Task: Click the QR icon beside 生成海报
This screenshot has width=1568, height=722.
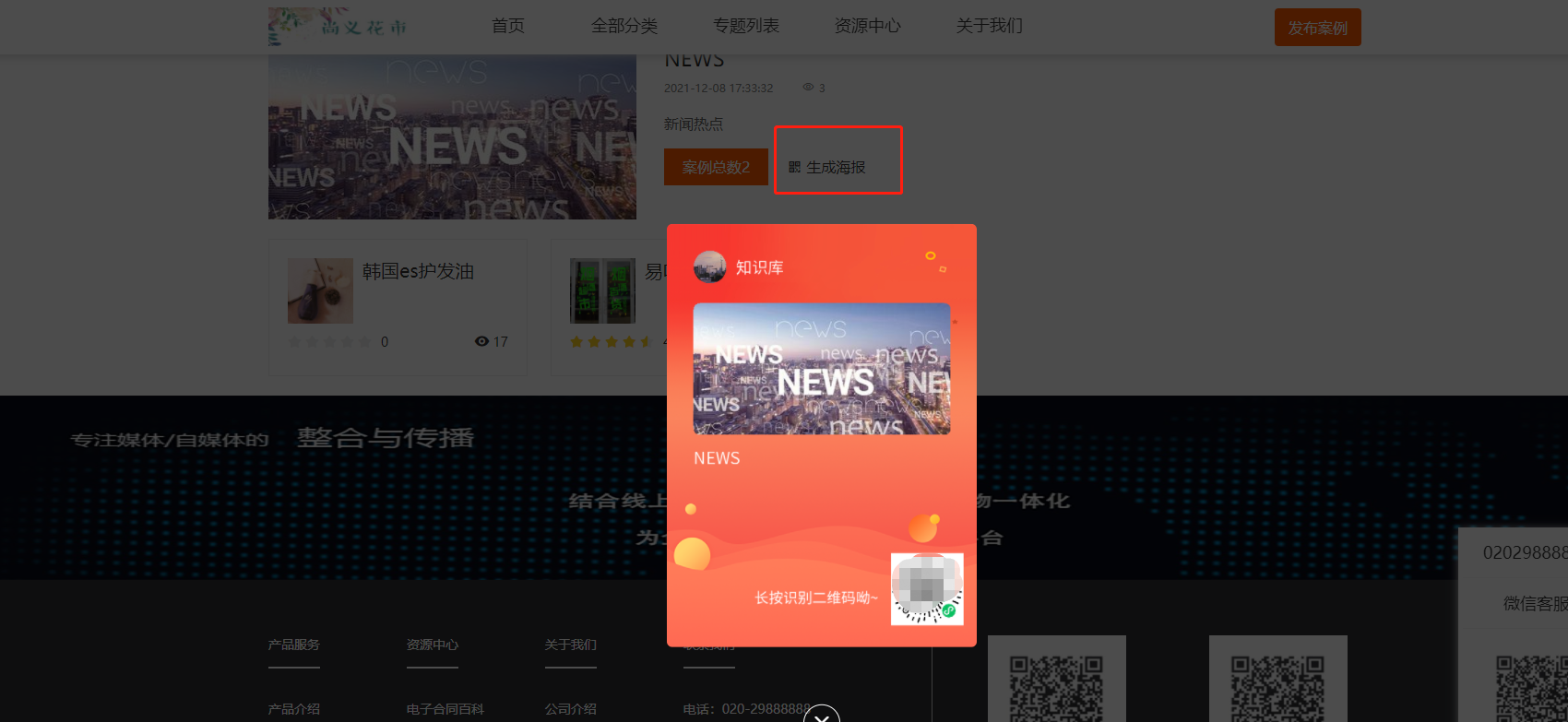Action: click(794, 168)
